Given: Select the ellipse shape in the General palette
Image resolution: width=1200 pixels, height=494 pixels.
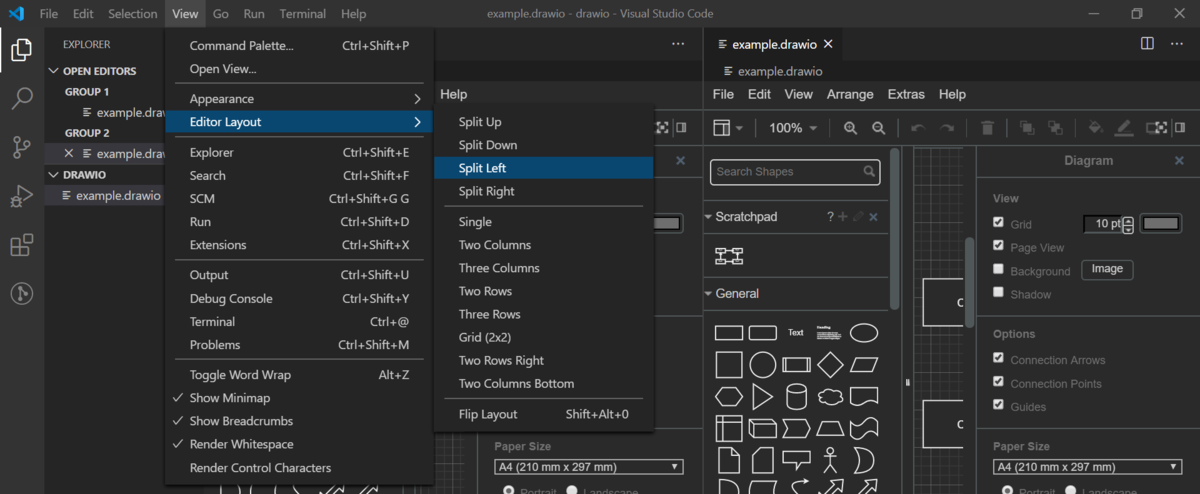Looking at the screenshot, I should click(864, 333).
